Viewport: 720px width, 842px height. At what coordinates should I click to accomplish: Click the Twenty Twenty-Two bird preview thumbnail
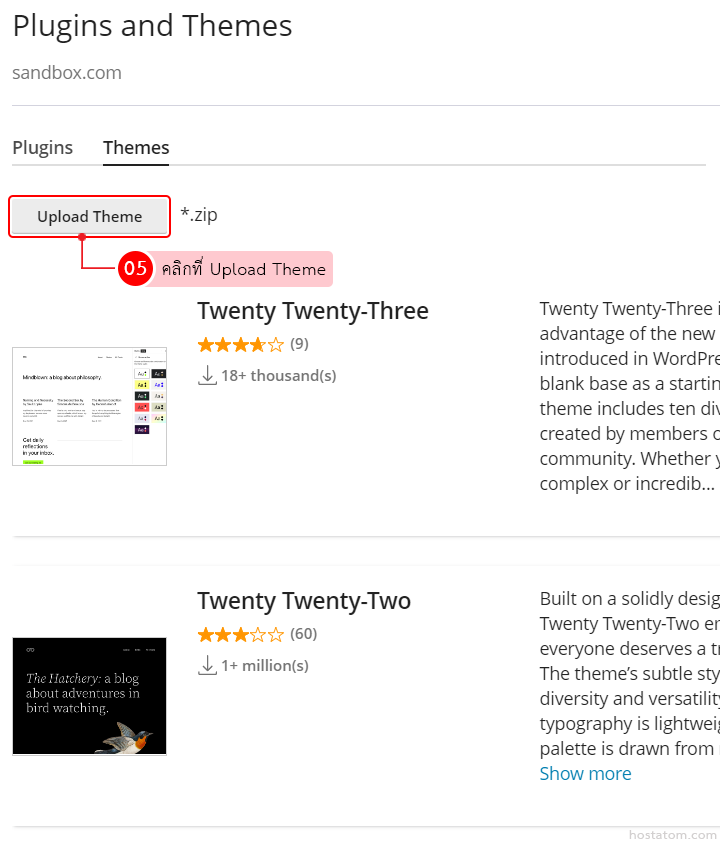click(89, 695)
